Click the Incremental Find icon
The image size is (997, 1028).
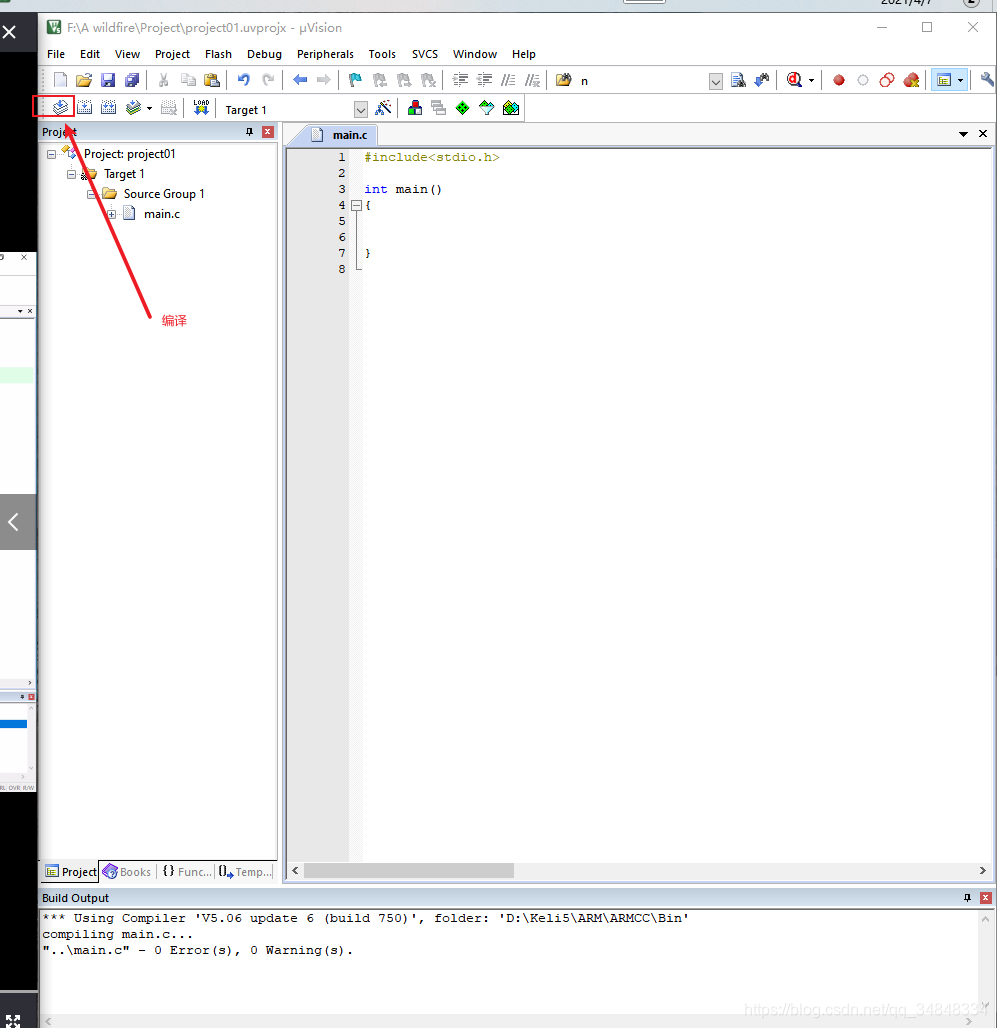pos(762,80)
